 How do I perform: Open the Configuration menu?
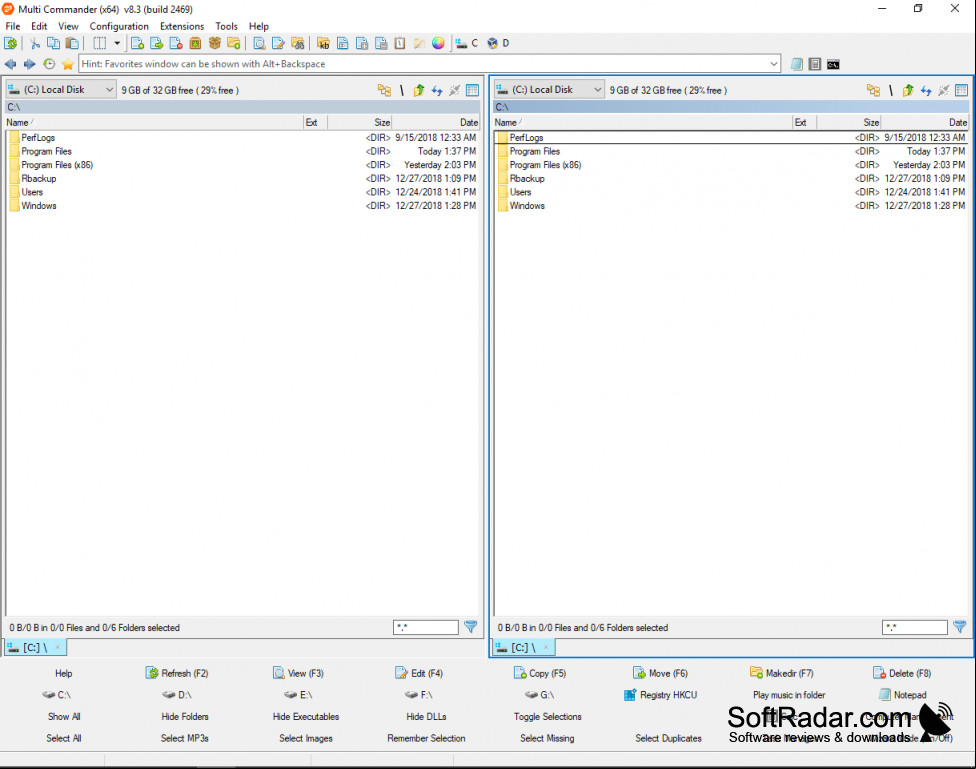[x=119, y=26]
